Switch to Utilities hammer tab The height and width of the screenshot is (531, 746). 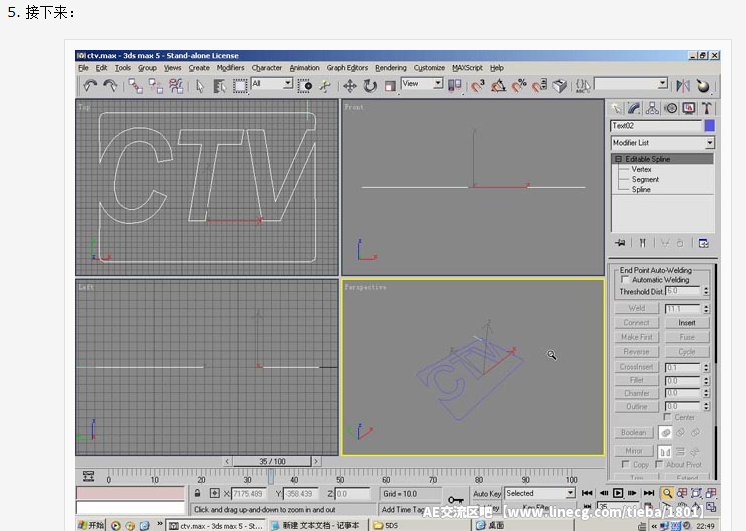pos(707,108)
